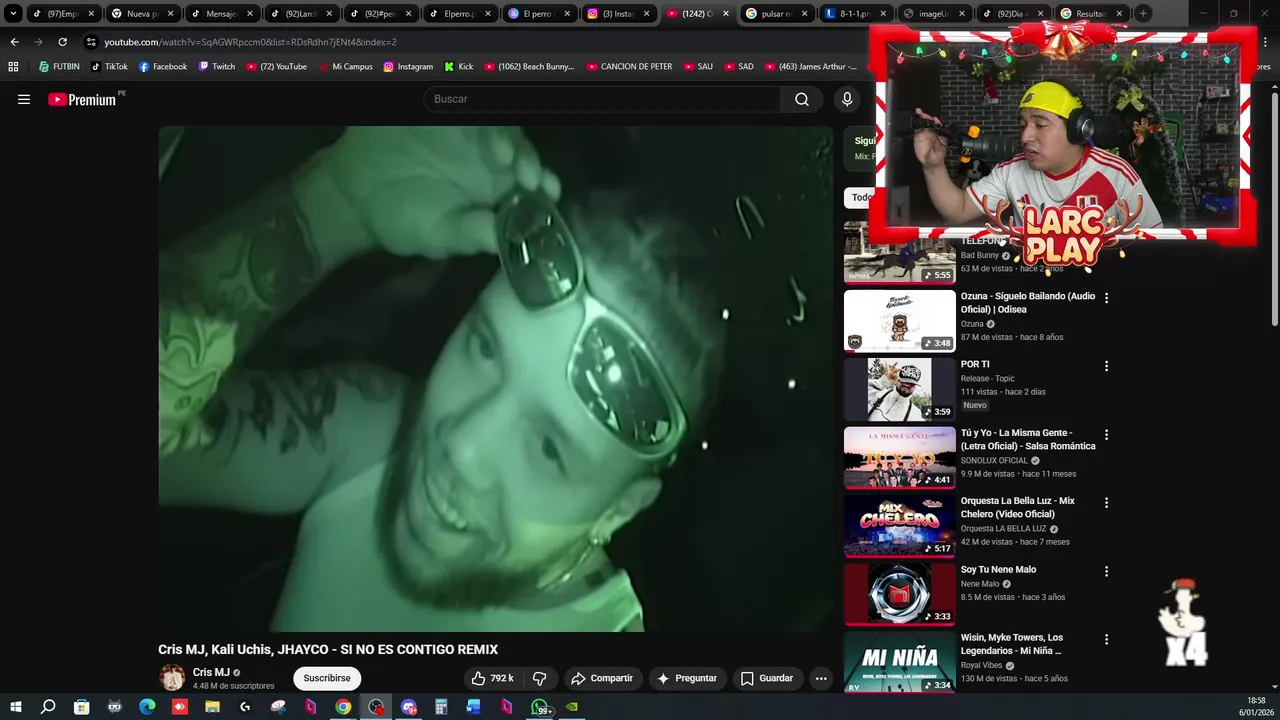Viewport: 1280px width, 720px height.
Task: Open more actions three-dot menu below video
Action: (821, 678)
